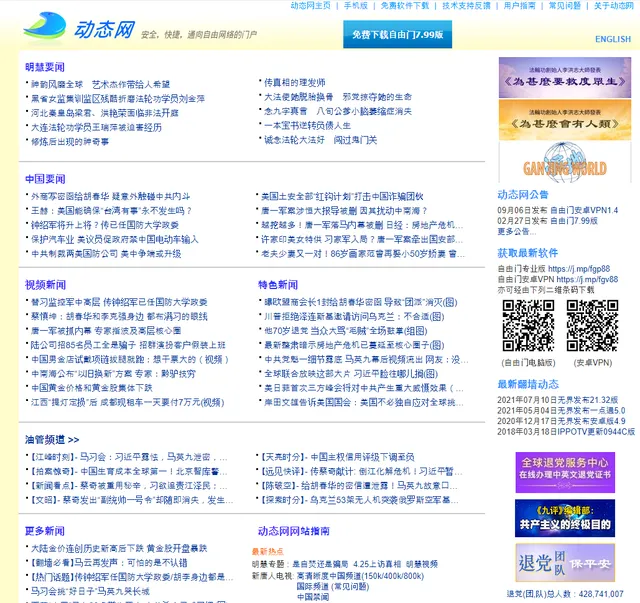
Task: Click the 九评编辑部 共产主义的终极目的 banner
Action: click(x=565, y=518)
